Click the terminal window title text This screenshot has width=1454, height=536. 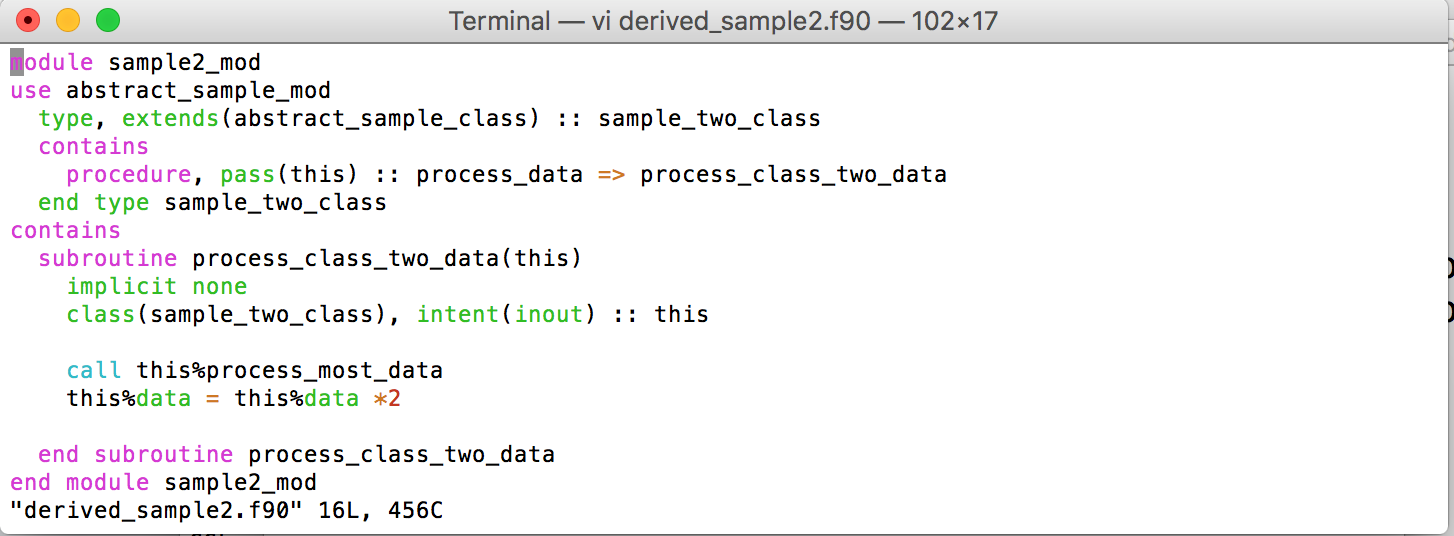(x=723, y=20)
